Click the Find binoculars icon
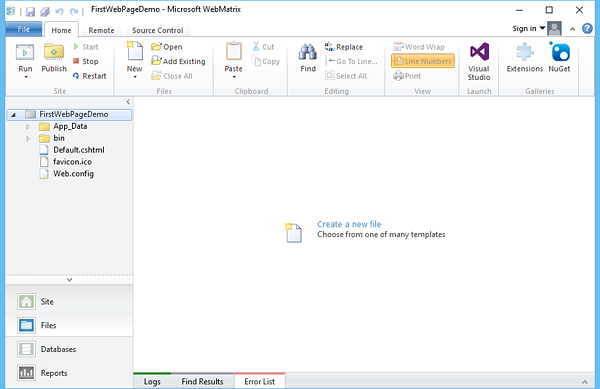The height and width of the screenshot is (389, 600). pyautogui.click(x=308, y=52)
